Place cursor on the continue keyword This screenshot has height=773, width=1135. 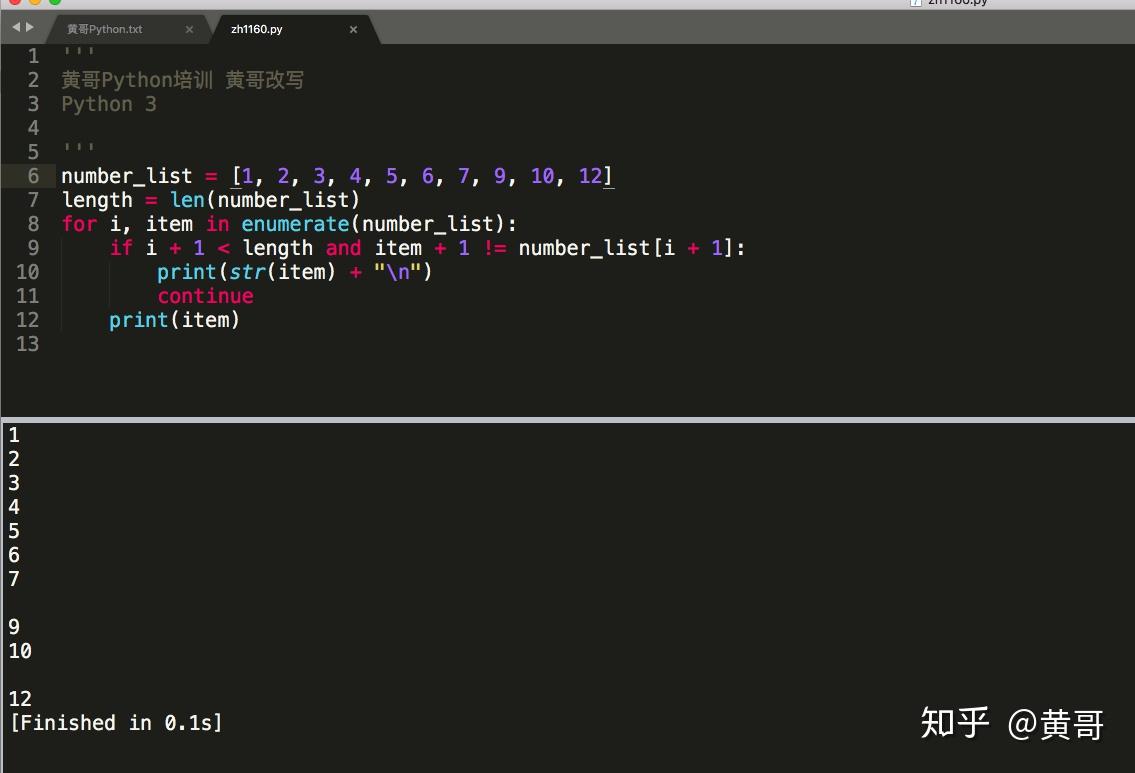click(x=206, y=296)
